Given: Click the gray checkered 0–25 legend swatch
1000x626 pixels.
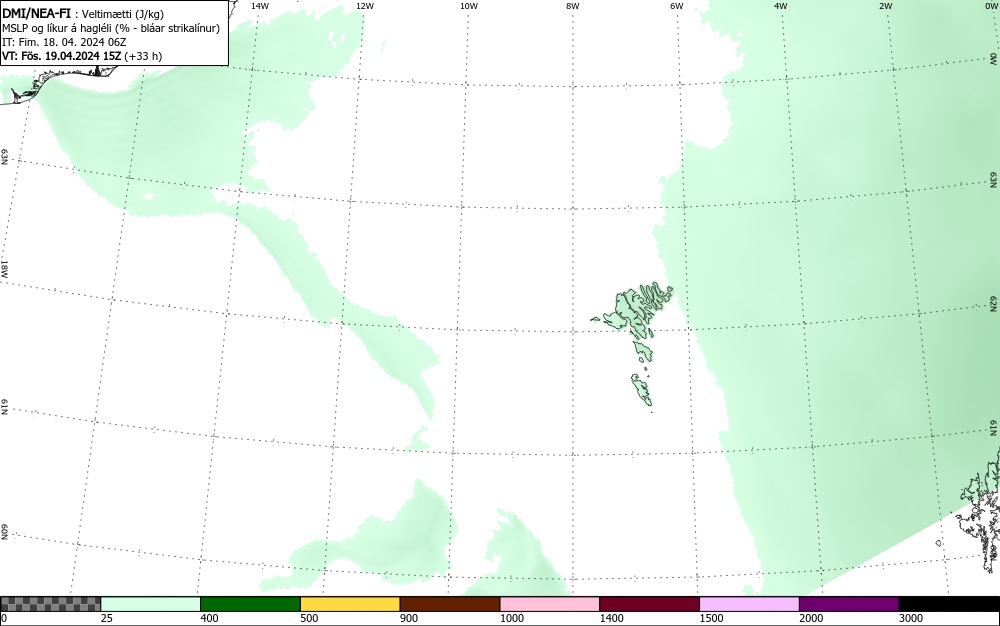Looking at the screenshot, I should click(50, 604).
